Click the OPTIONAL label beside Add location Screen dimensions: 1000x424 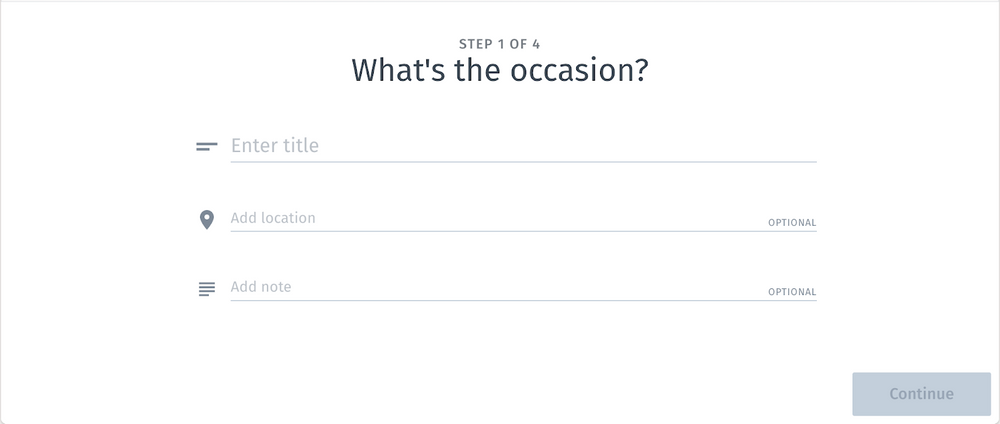[792, 223]
